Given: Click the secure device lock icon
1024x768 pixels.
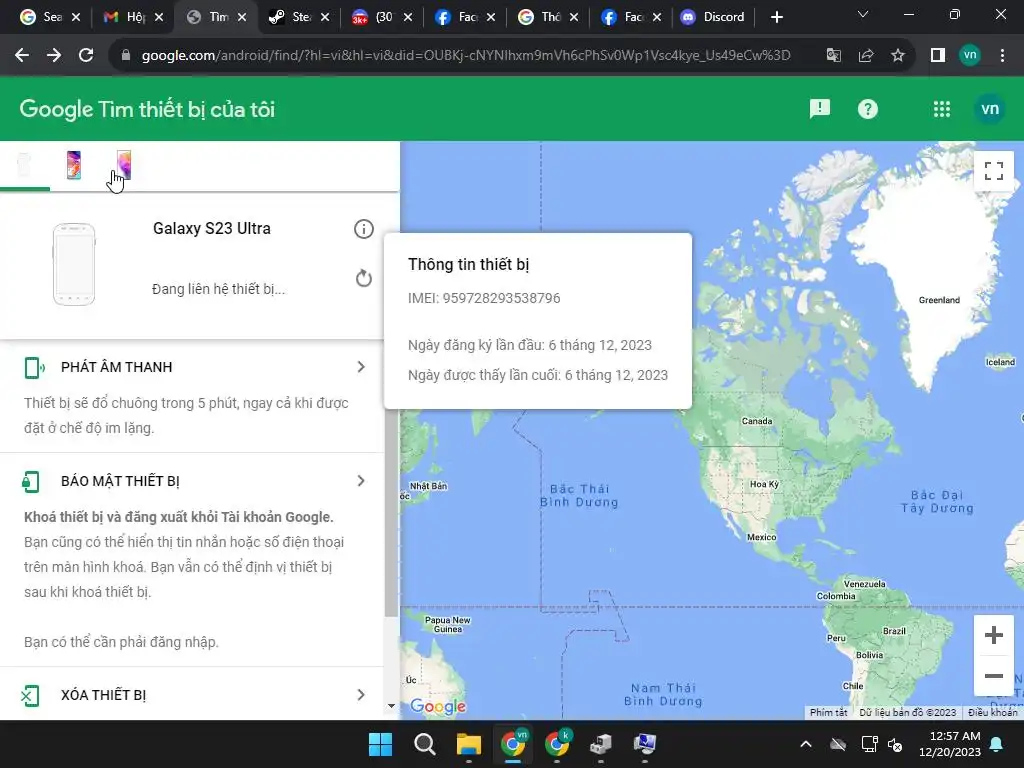Looking at the screenshot, I should tap(31, 482).
